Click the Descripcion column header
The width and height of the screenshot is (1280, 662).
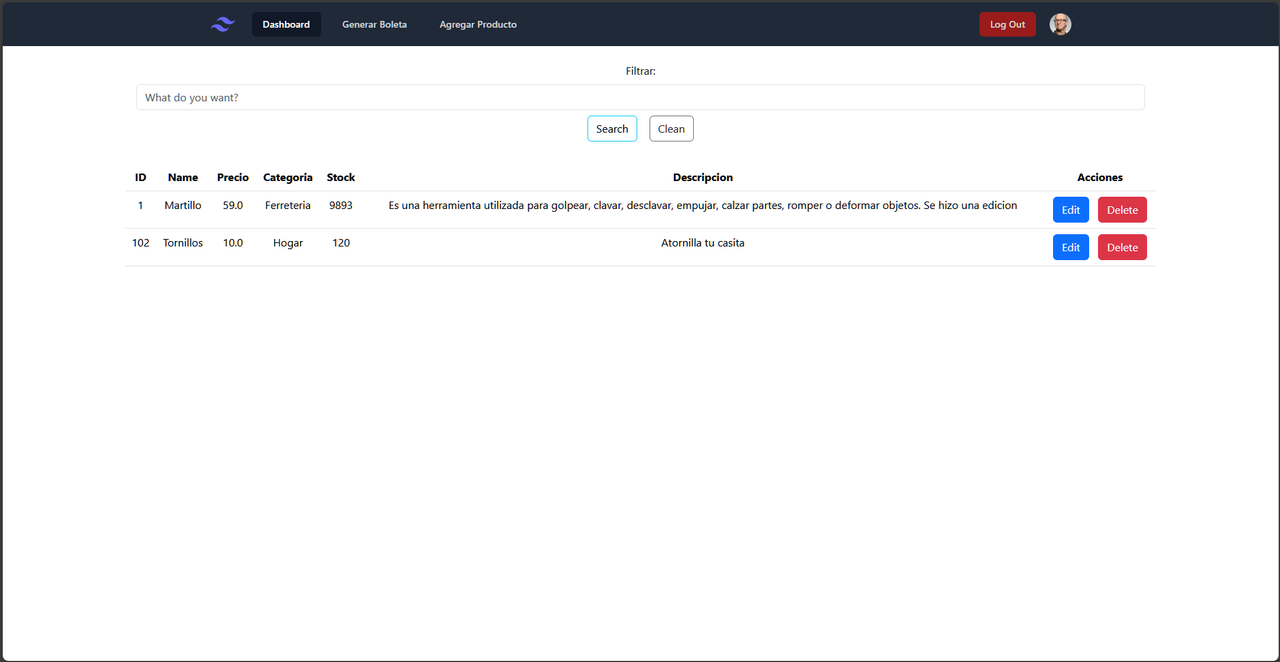703,177
